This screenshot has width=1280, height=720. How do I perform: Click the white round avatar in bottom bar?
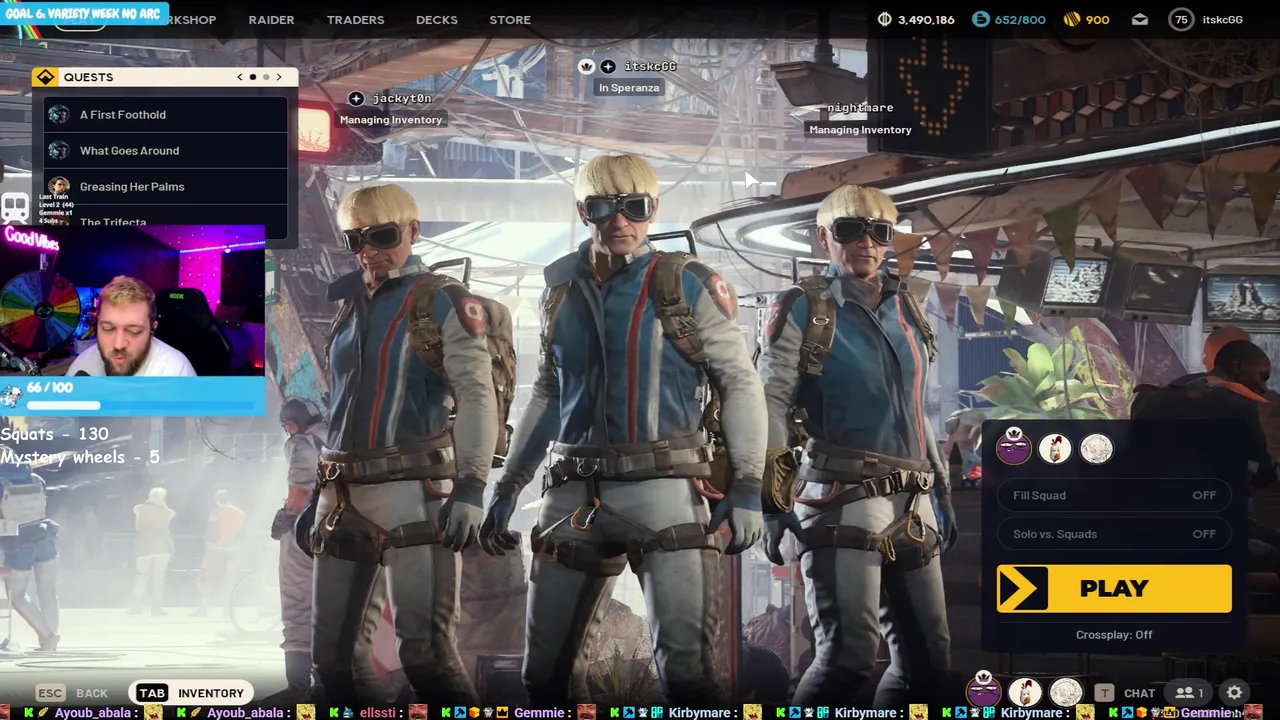[x=1066, y=692]
